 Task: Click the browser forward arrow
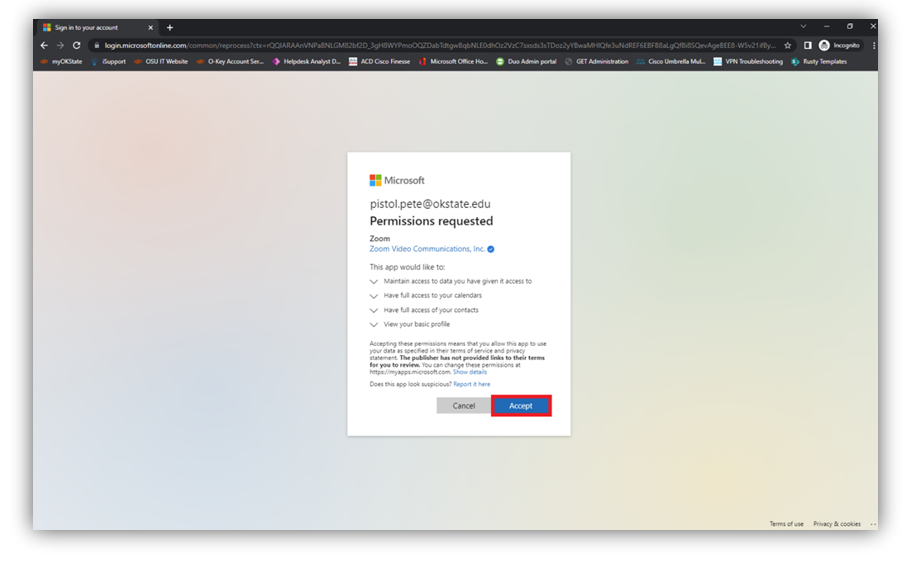[60, 45]
